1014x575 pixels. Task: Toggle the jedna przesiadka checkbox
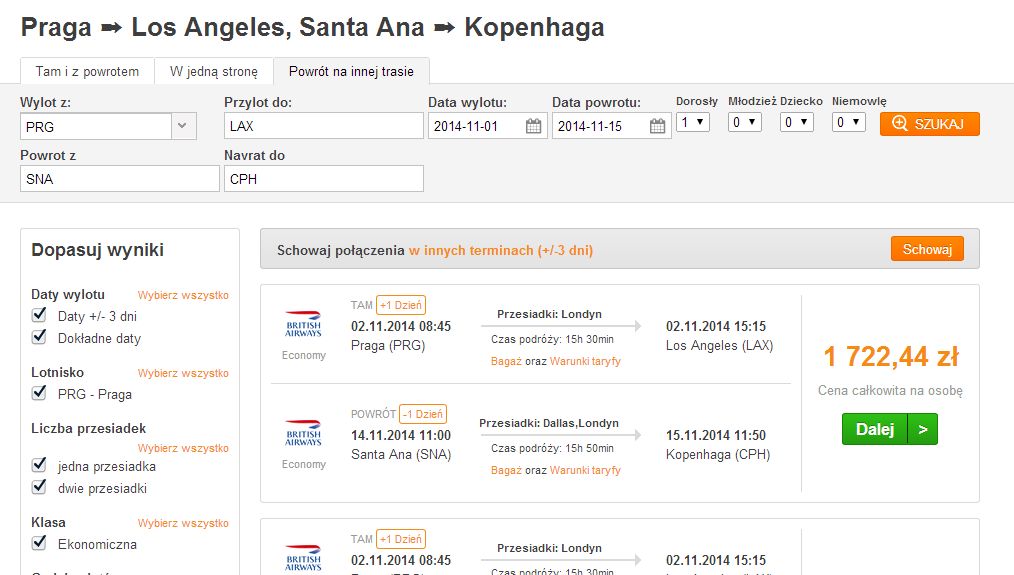pos(39,465)
